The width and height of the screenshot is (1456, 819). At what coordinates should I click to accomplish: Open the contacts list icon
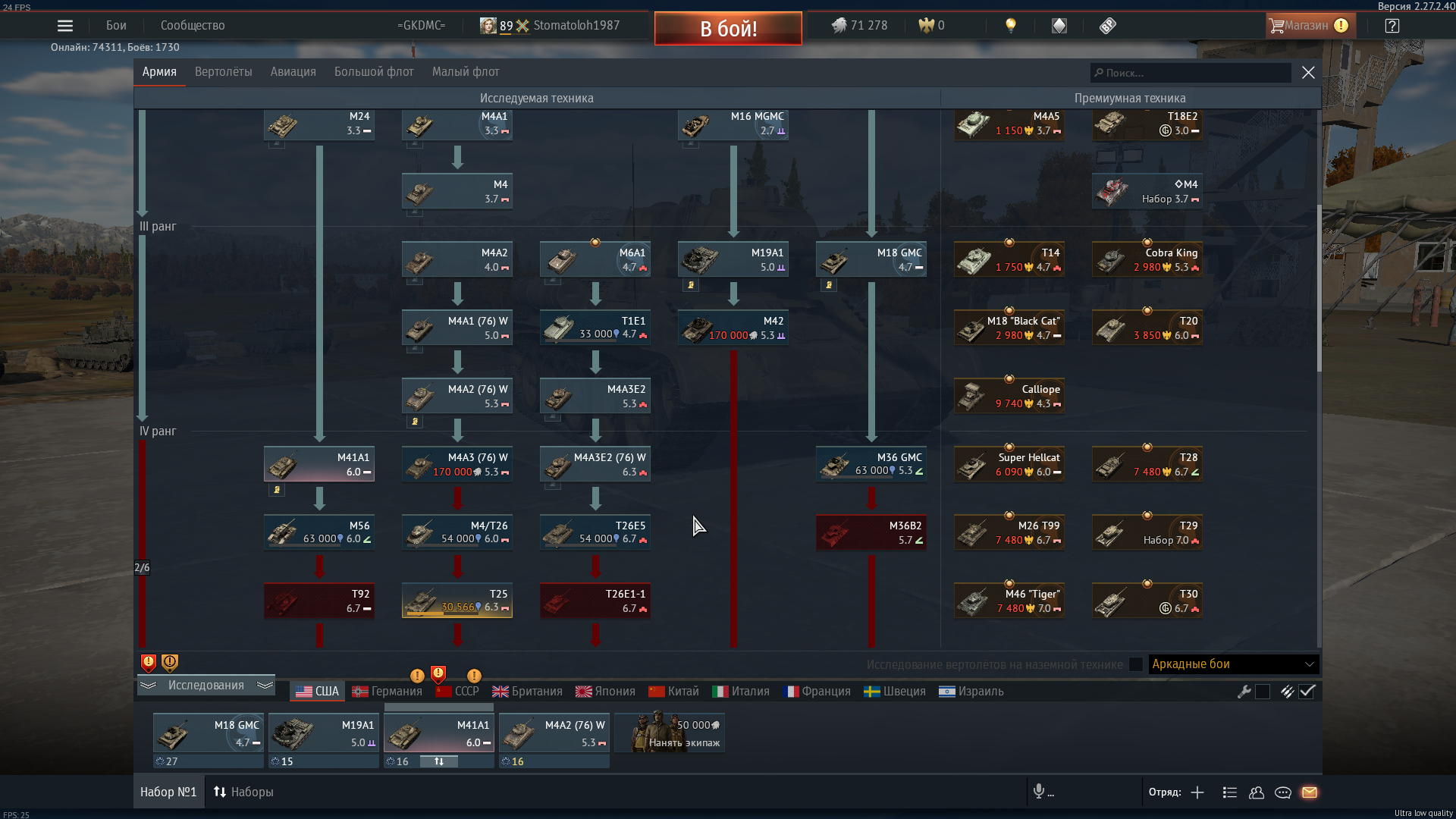(1230, 792)
